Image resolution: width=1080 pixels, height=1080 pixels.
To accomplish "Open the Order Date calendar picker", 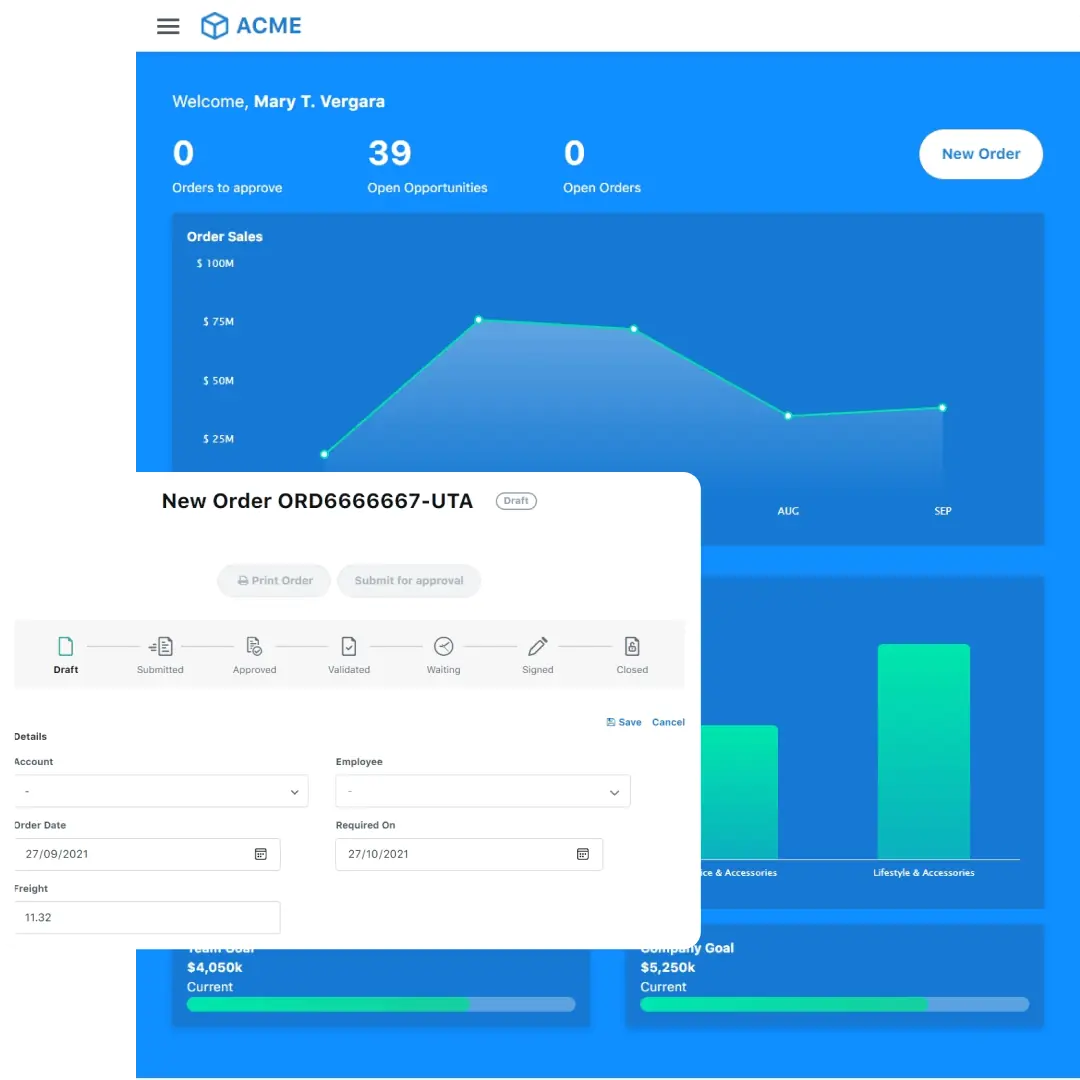I will [261, 854].
